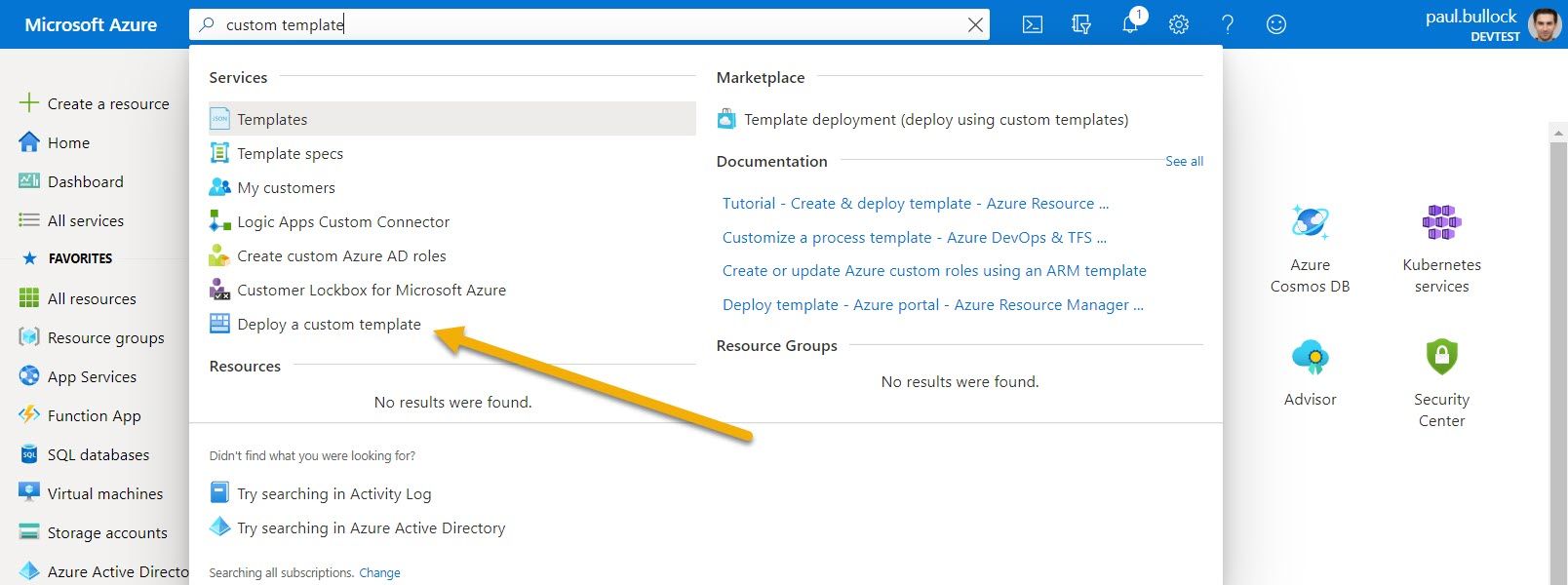
Task: Open the notifications bell
Action: click(x=1130, y=24)
